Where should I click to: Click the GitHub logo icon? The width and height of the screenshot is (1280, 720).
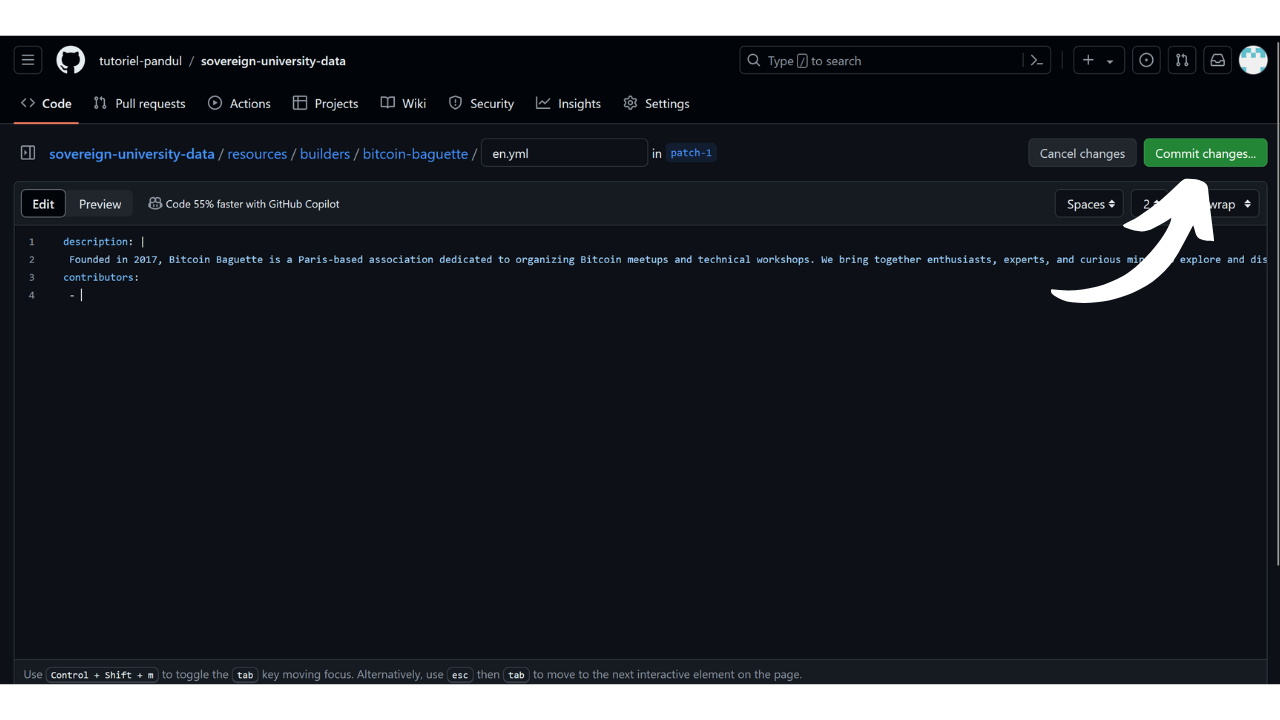click(x=70, y=60)
